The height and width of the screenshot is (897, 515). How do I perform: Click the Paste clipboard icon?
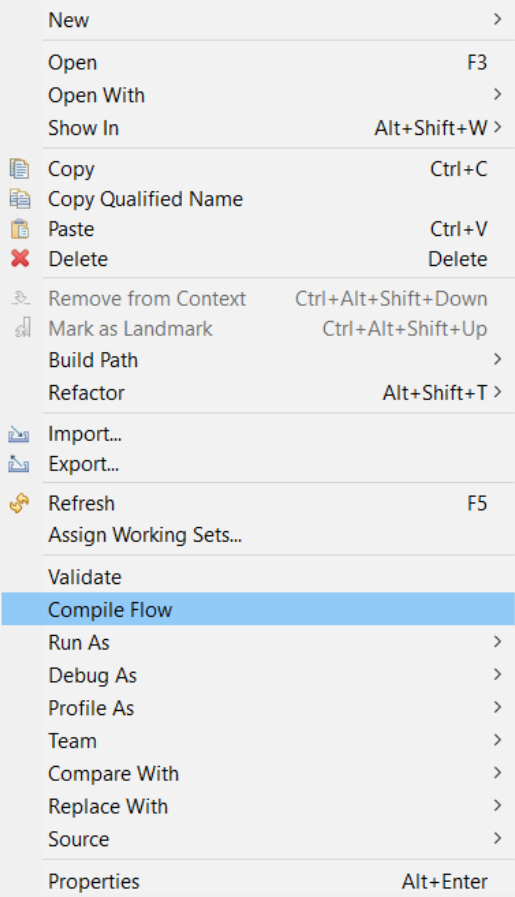coord(19,229)
